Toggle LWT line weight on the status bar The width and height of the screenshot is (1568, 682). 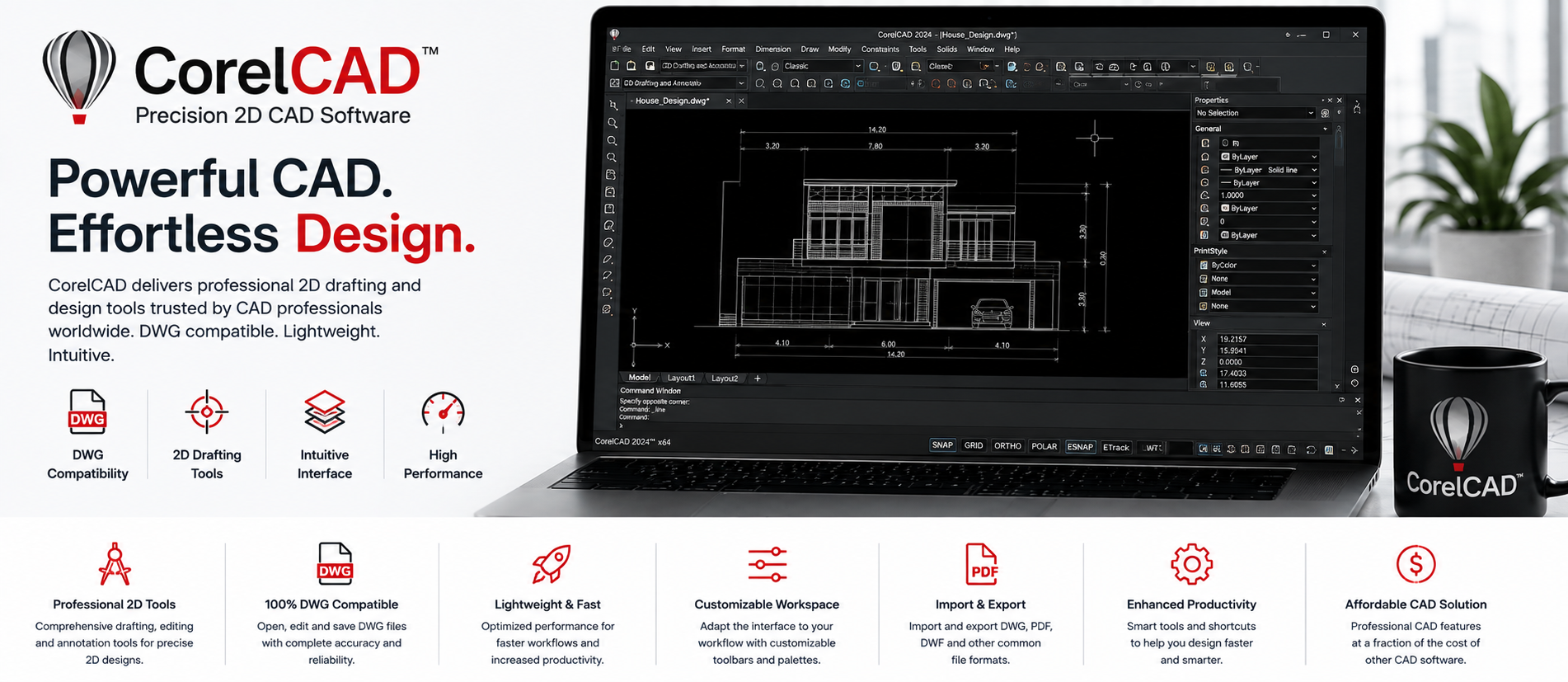pyautogui.click(x=1153, y=448)
